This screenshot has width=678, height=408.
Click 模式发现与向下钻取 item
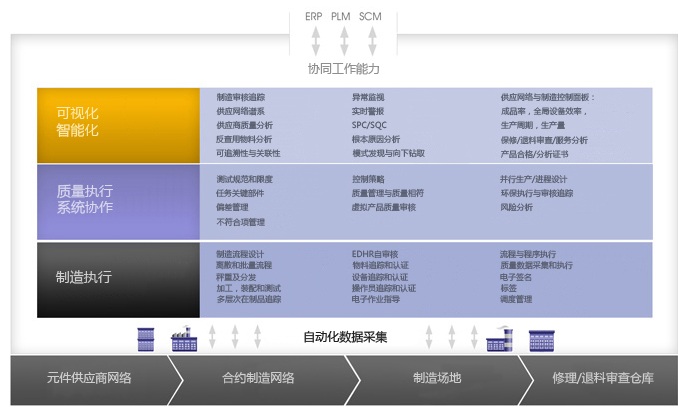click(388, 153)
